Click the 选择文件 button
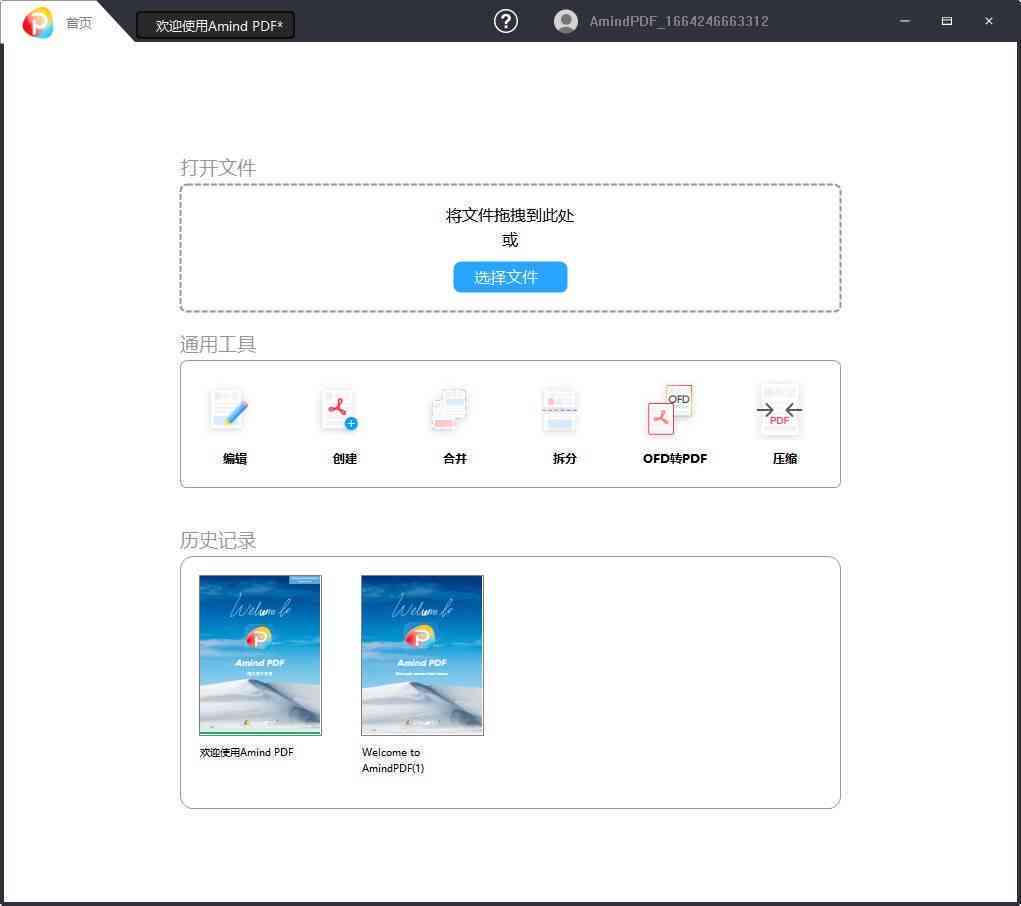1021x906 pixels. [x=510, y=277]
